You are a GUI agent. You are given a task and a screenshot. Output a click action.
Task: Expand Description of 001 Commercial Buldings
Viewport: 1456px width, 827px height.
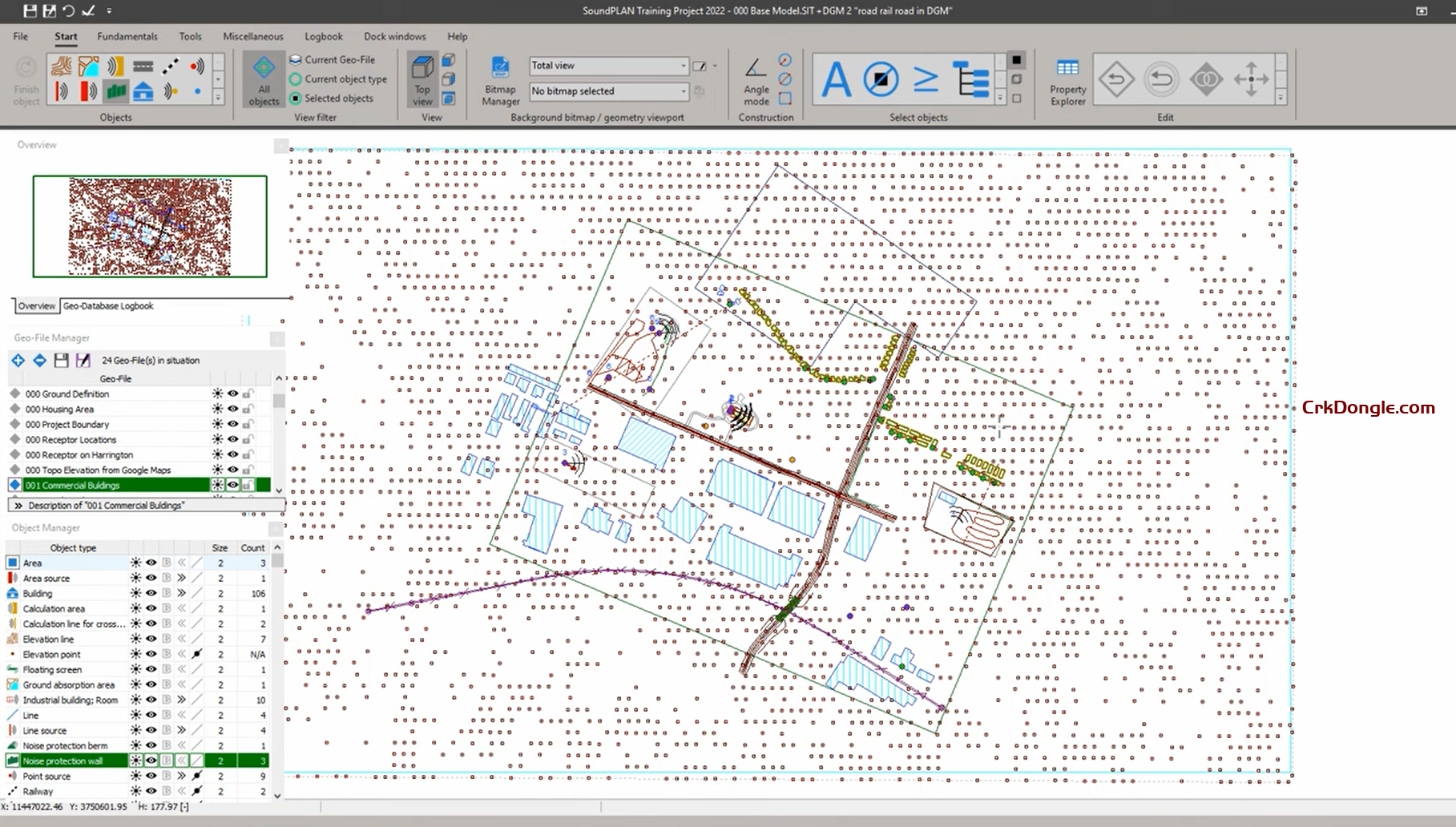[x=18, y=506]
